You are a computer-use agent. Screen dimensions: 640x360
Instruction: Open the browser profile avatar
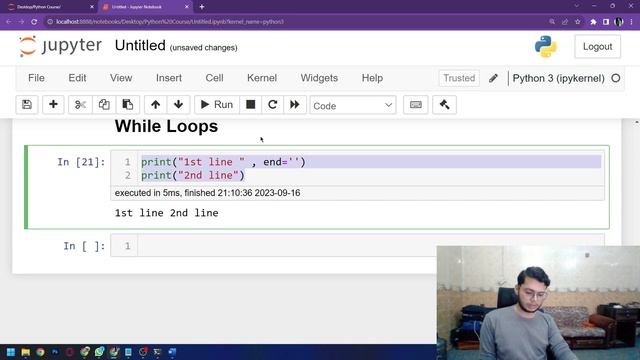point(619,22)
